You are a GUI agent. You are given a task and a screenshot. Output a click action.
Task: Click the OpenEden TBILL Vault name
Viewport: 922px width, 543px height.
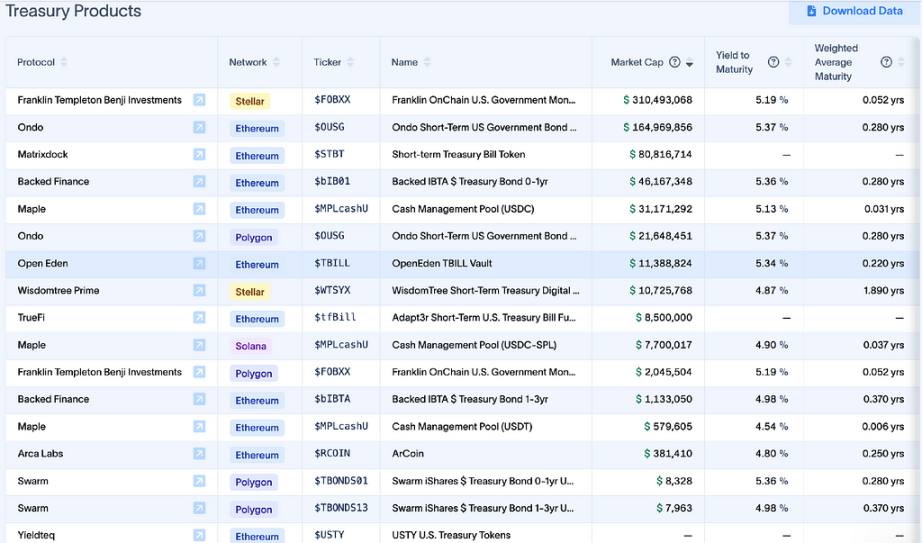(442, 263)
